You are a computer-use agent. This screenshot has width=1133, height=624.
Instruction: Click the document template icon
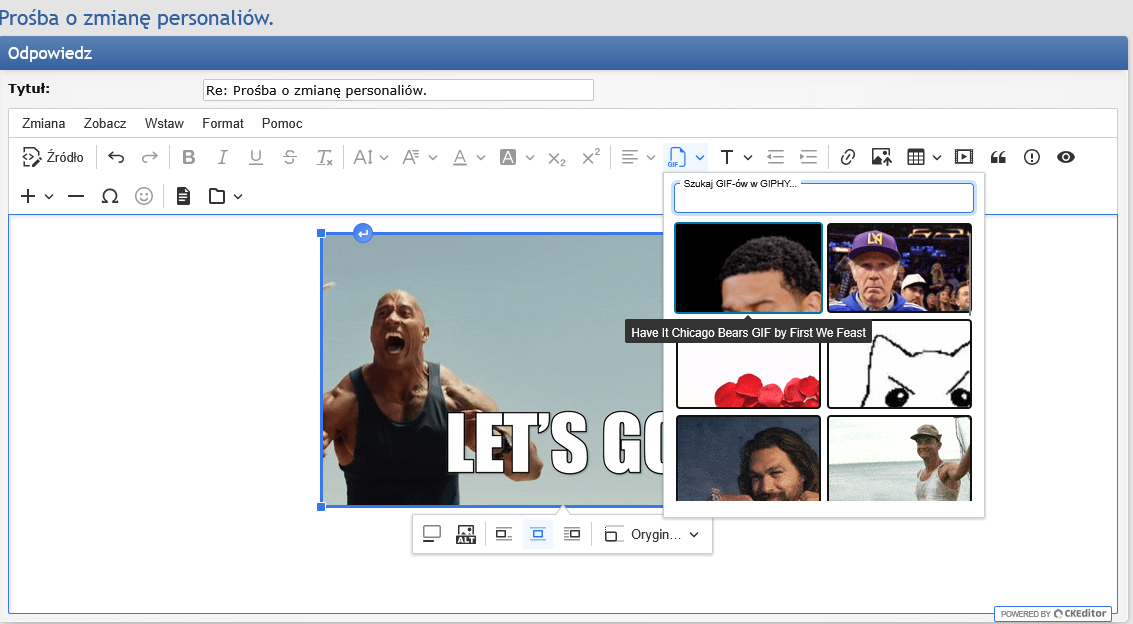(183, 196)
